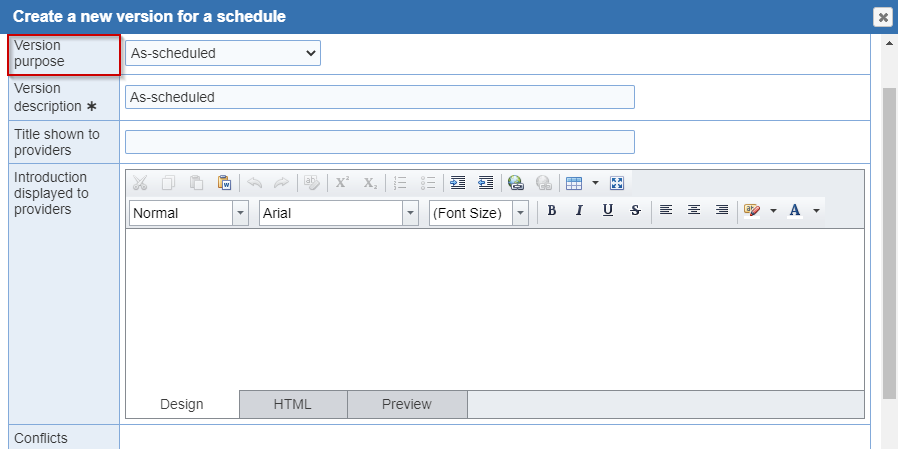The height and width of the screenshot is (449, 898).
Task: Toggle strikethrough formatting
Action: pos(635,210)
